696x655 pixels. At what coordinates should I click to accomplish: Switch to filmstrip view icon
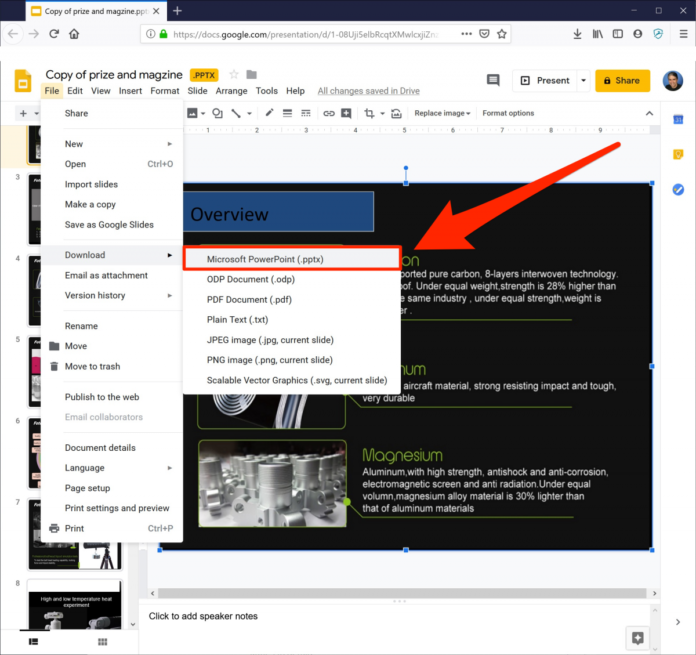click(33, 641)
